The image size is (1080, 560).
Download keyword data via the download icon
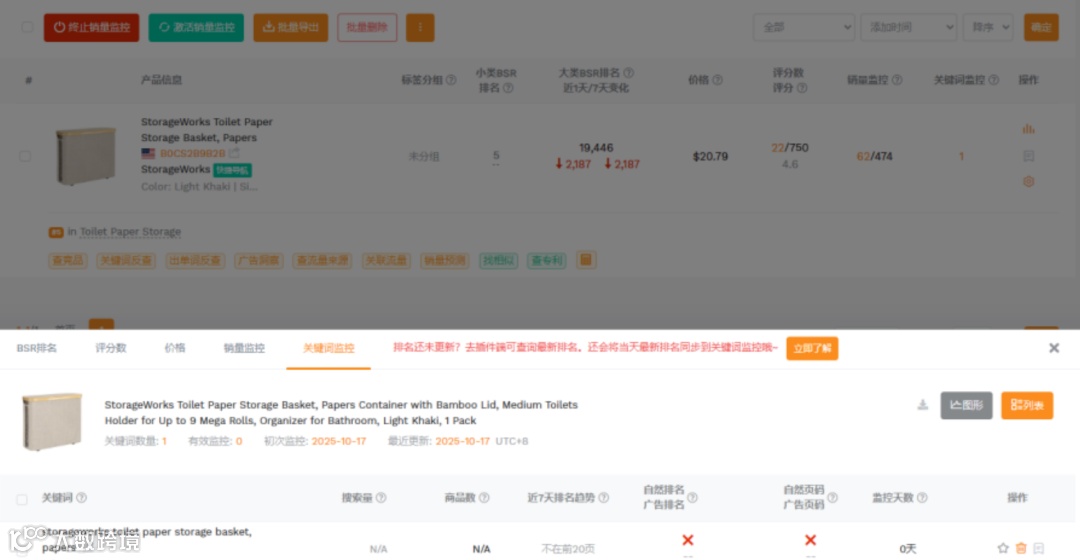[922, 405]
